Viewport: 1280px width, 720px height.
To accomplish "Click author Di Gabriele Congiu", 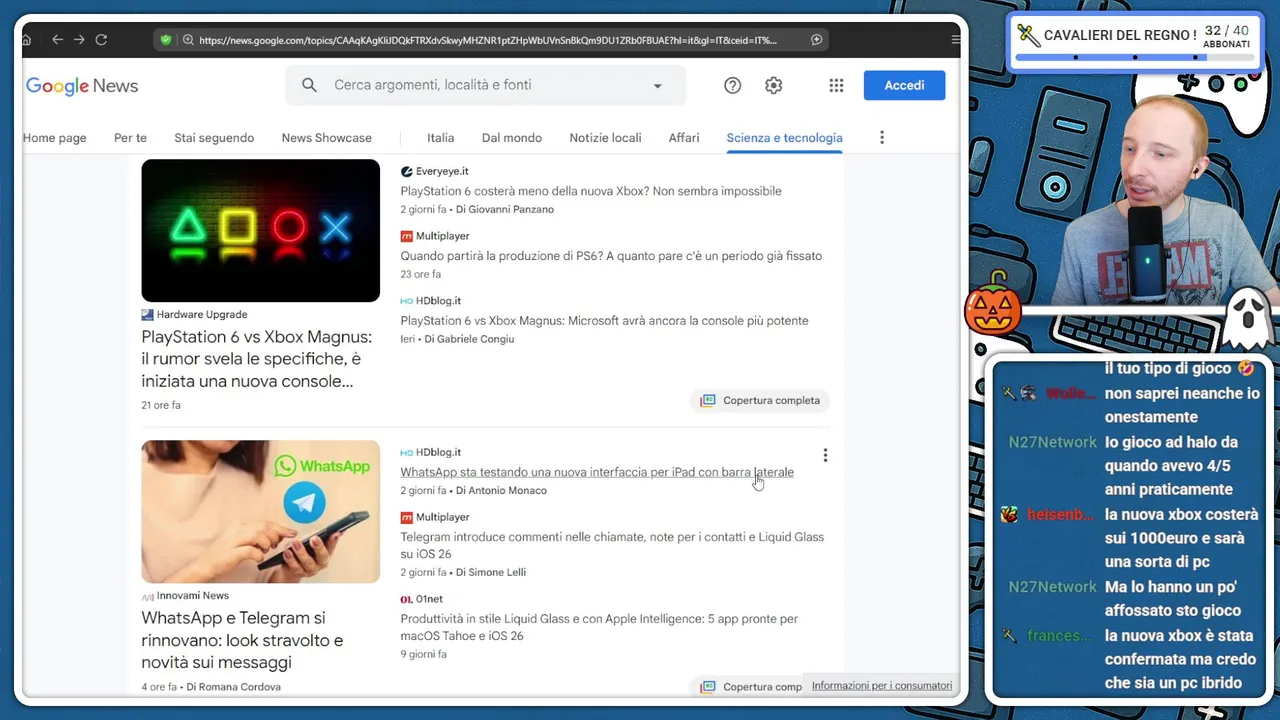I will coord(469,339).
